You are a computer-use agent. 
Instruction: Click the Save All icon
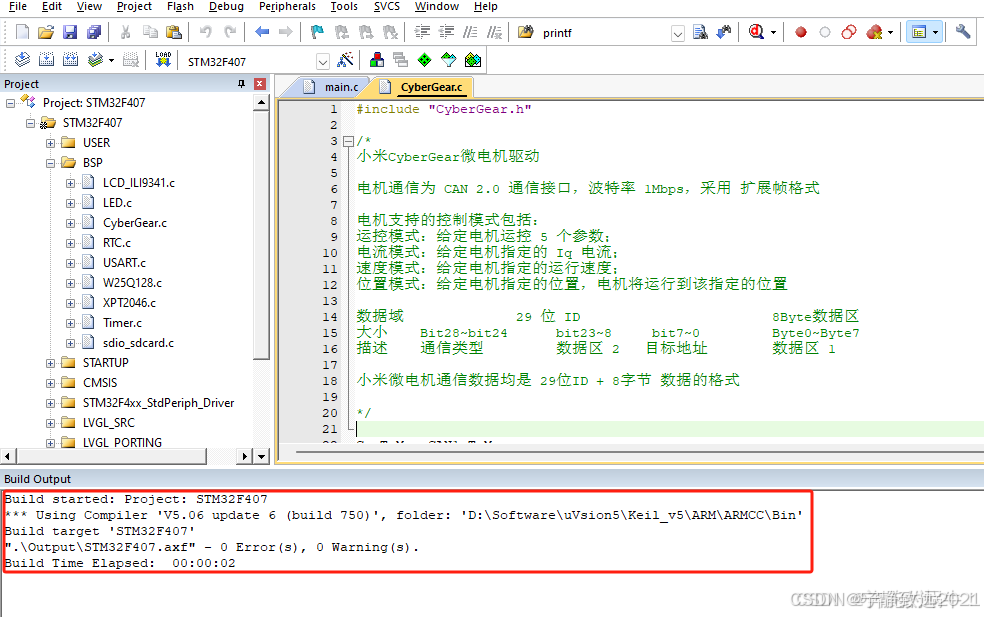coord(94,32)
